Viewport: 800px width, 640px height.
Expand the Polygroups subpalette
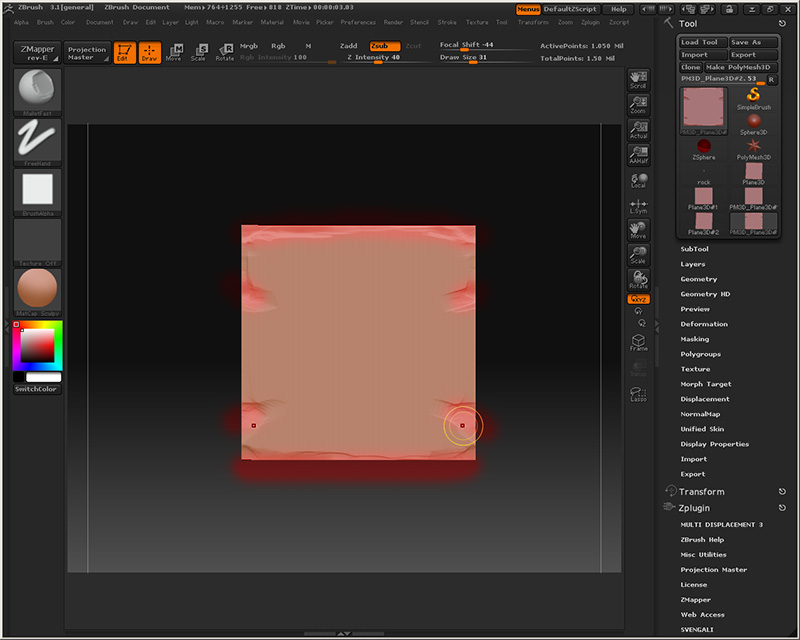[701, 354]
